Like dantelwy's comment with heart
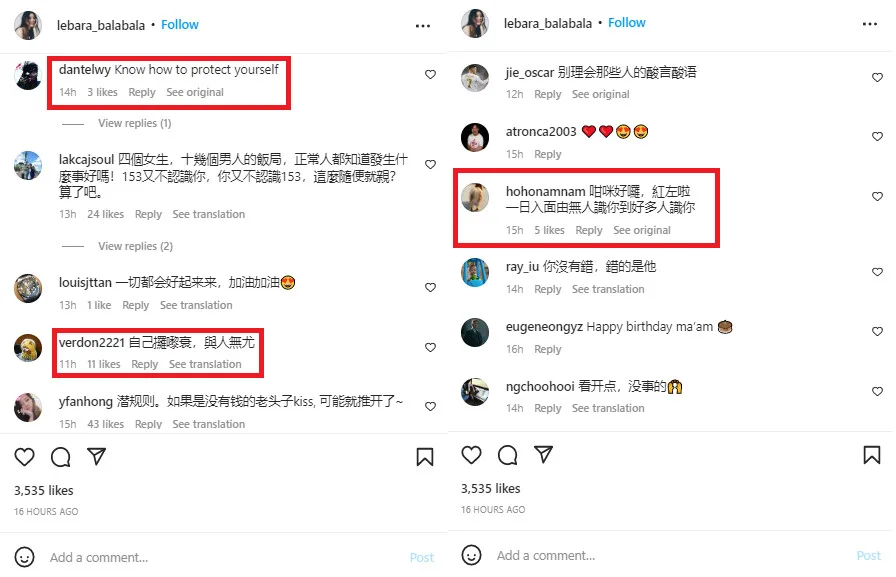Viewport: 896px width, 577px height. coord(430,74)
